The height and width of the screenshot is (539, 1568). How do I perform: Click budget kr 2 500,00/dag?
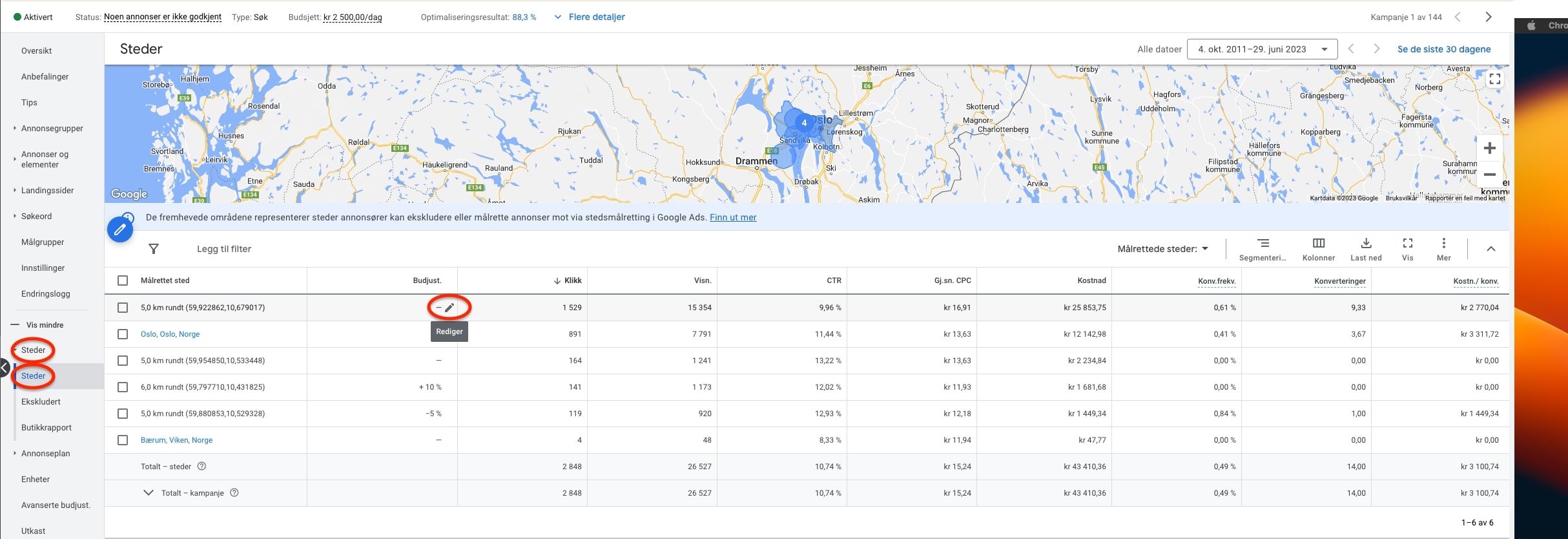(x=353, y=17)
